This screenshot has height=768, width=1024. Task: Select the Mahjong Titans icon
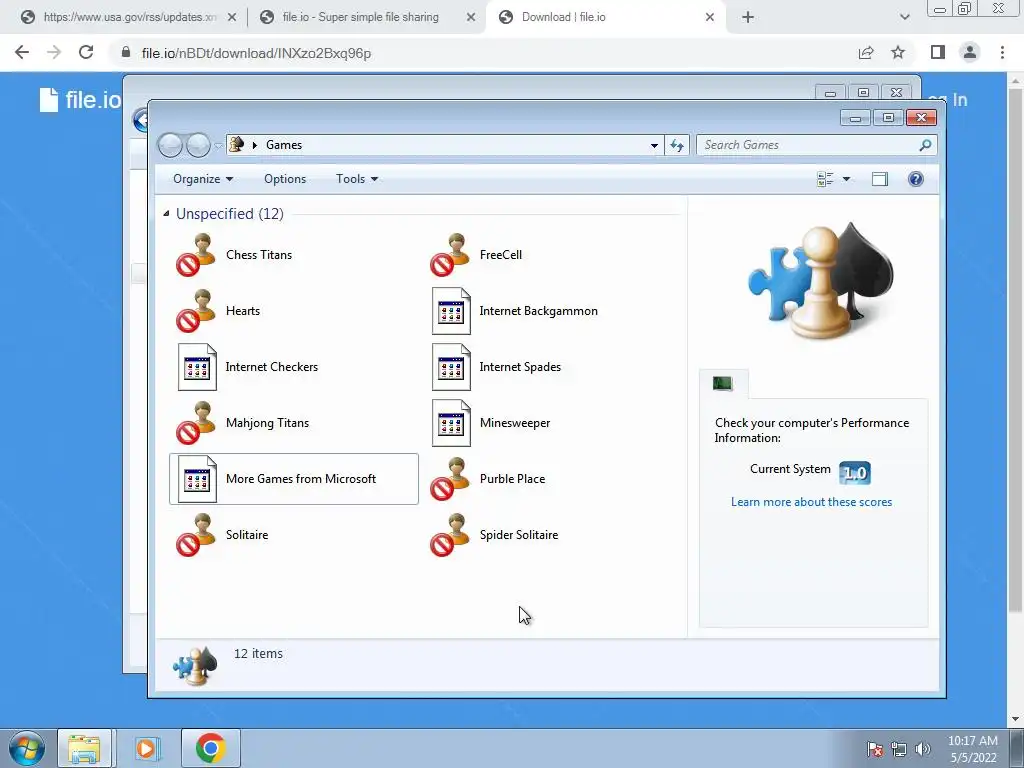[196, 423]
